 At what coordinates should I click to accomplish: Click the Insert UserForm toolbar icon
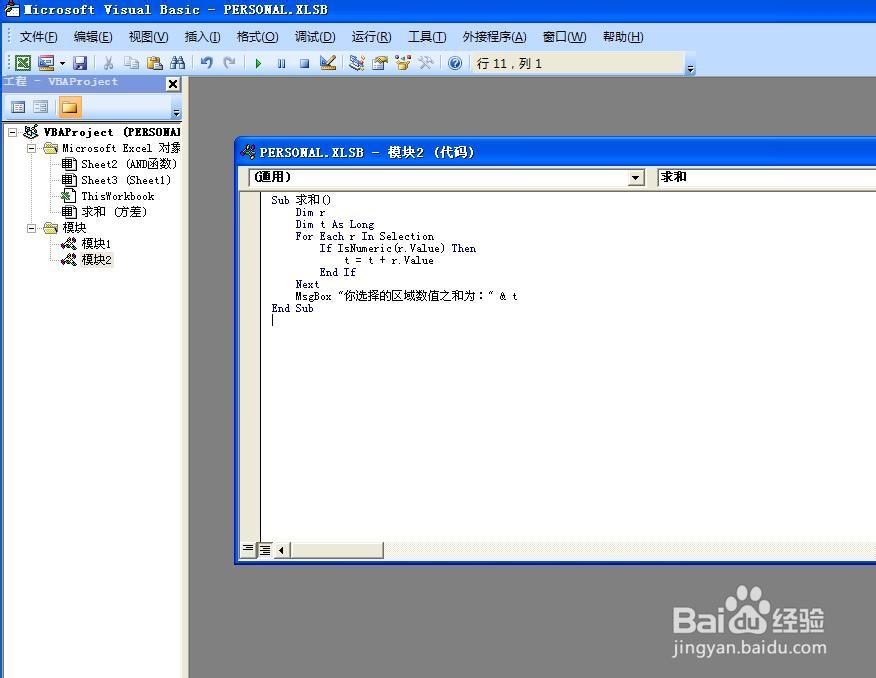46,63
